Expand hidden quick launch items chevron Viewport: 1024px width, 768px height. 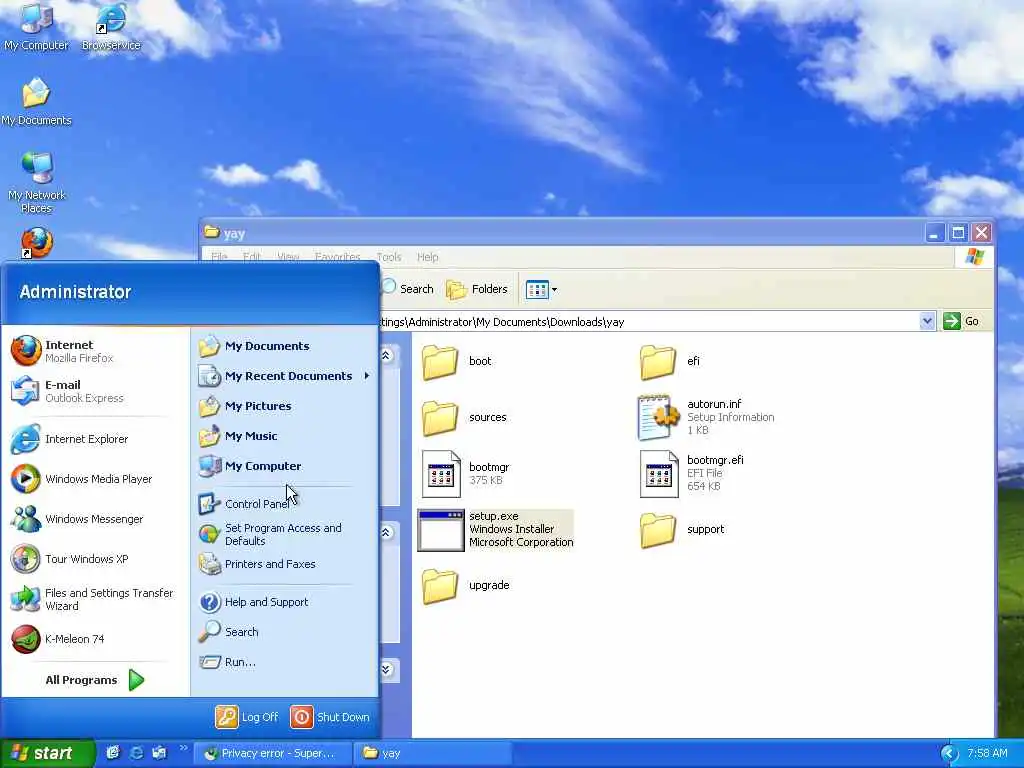pyautogui.click(x=183, y=748)
